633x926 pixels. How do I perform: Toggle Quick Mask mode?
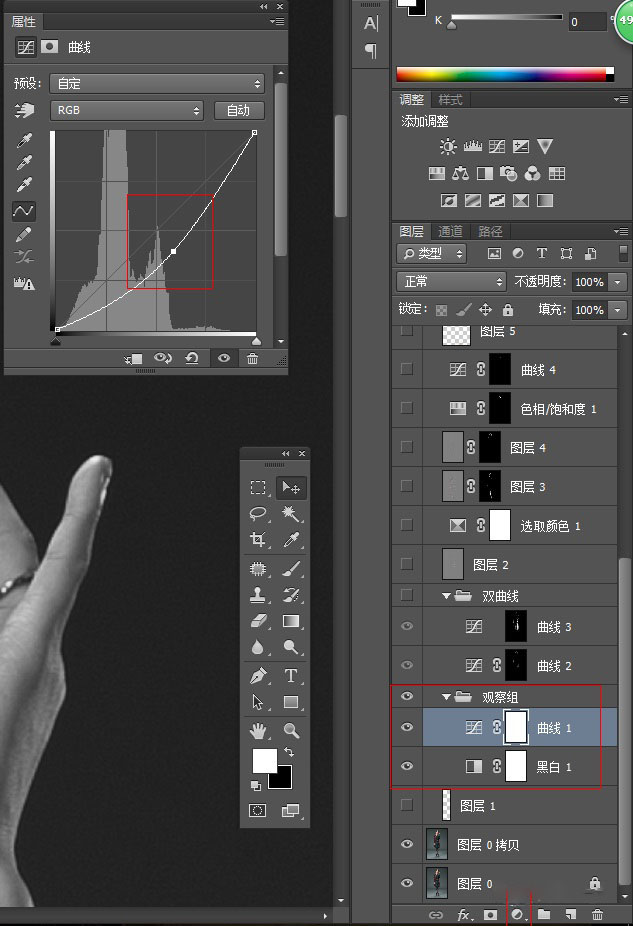coord(257,810)
